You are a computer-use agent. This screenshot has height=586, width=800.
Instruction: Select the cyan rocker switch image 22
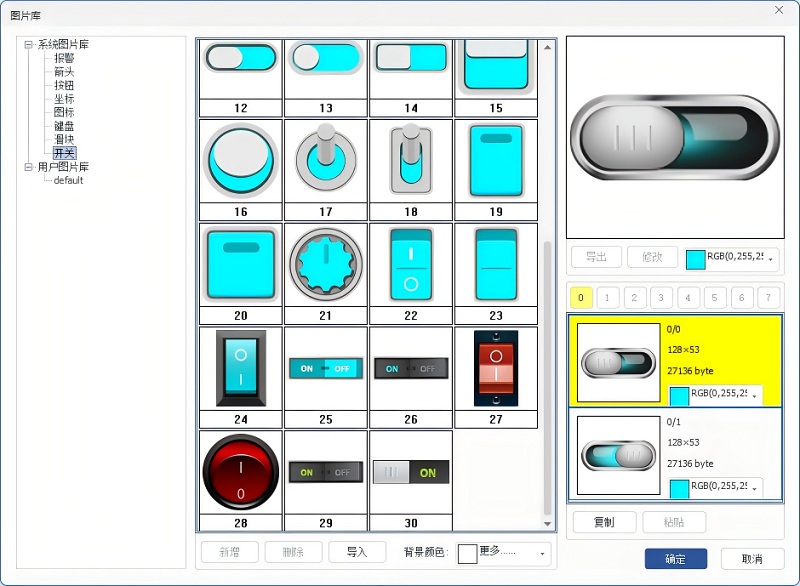(411, 264)
